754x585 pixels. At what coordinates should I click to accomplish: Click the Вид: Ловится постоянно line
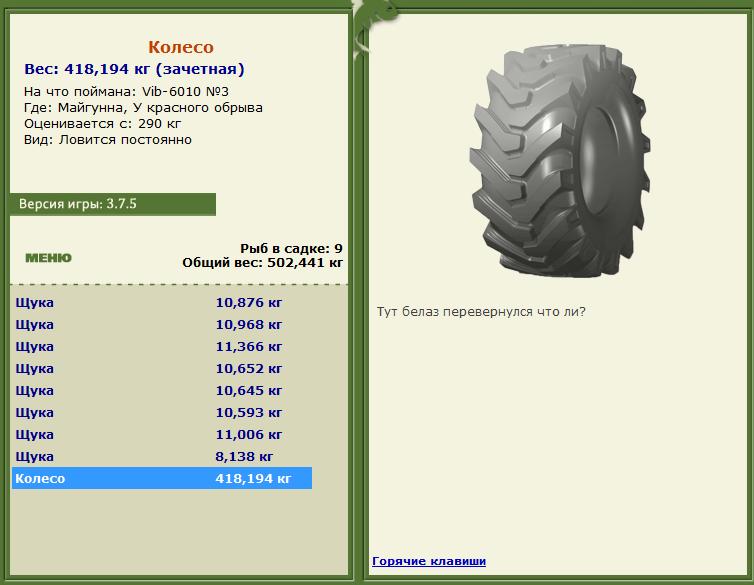coord(108,140)
